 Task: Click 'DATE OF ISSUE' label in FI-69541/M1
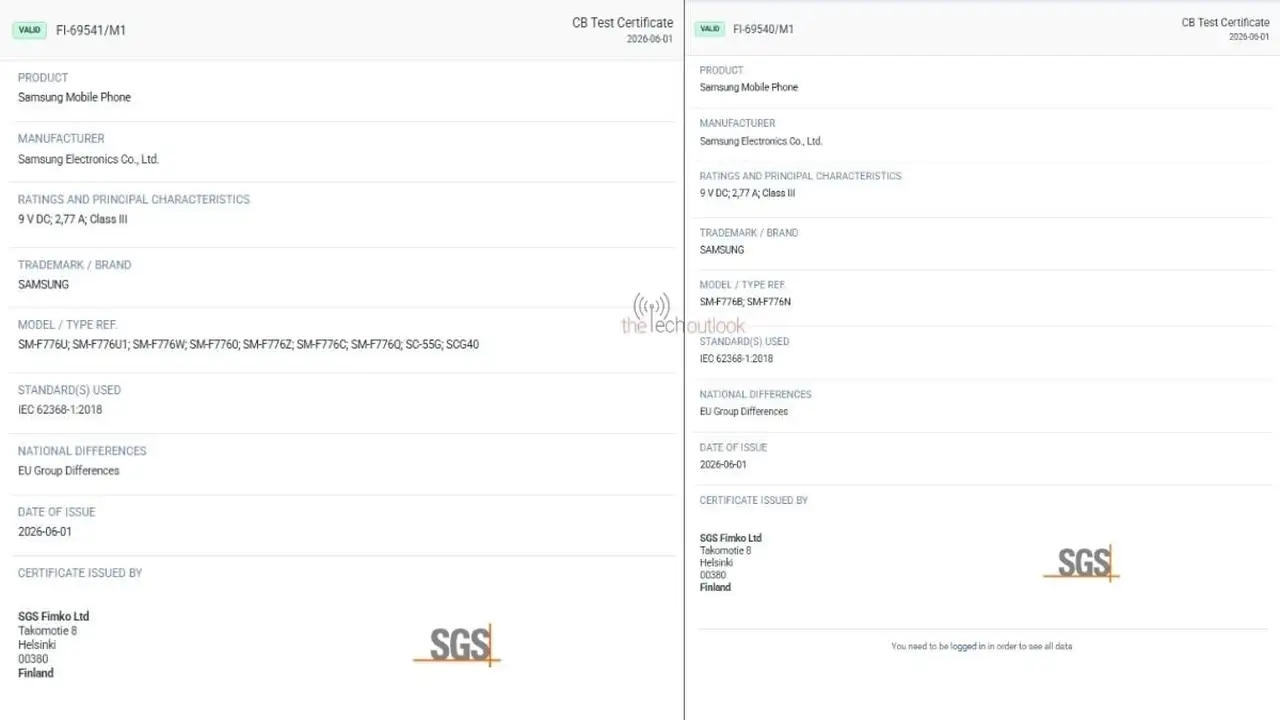pos(57,512)
